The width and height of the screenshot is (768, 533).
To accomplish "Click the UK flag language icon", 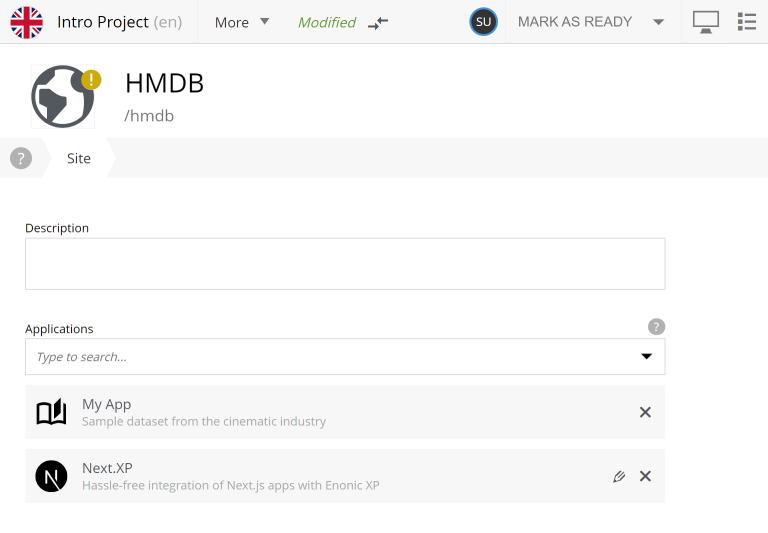I will click(27, 22).
